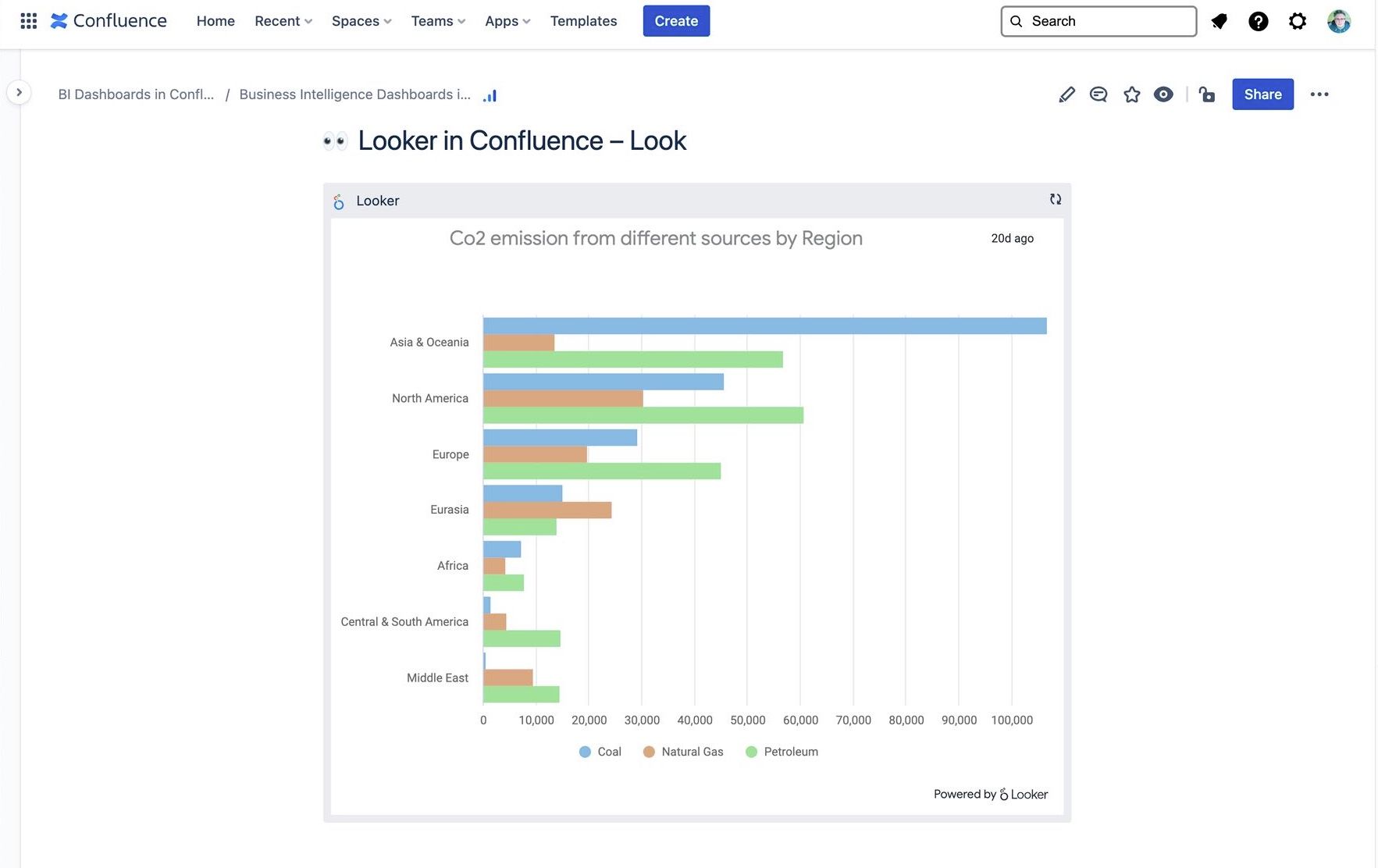Click the 20d ago timestamp
1378x868 pixels.
click(x=1013, y=238)
